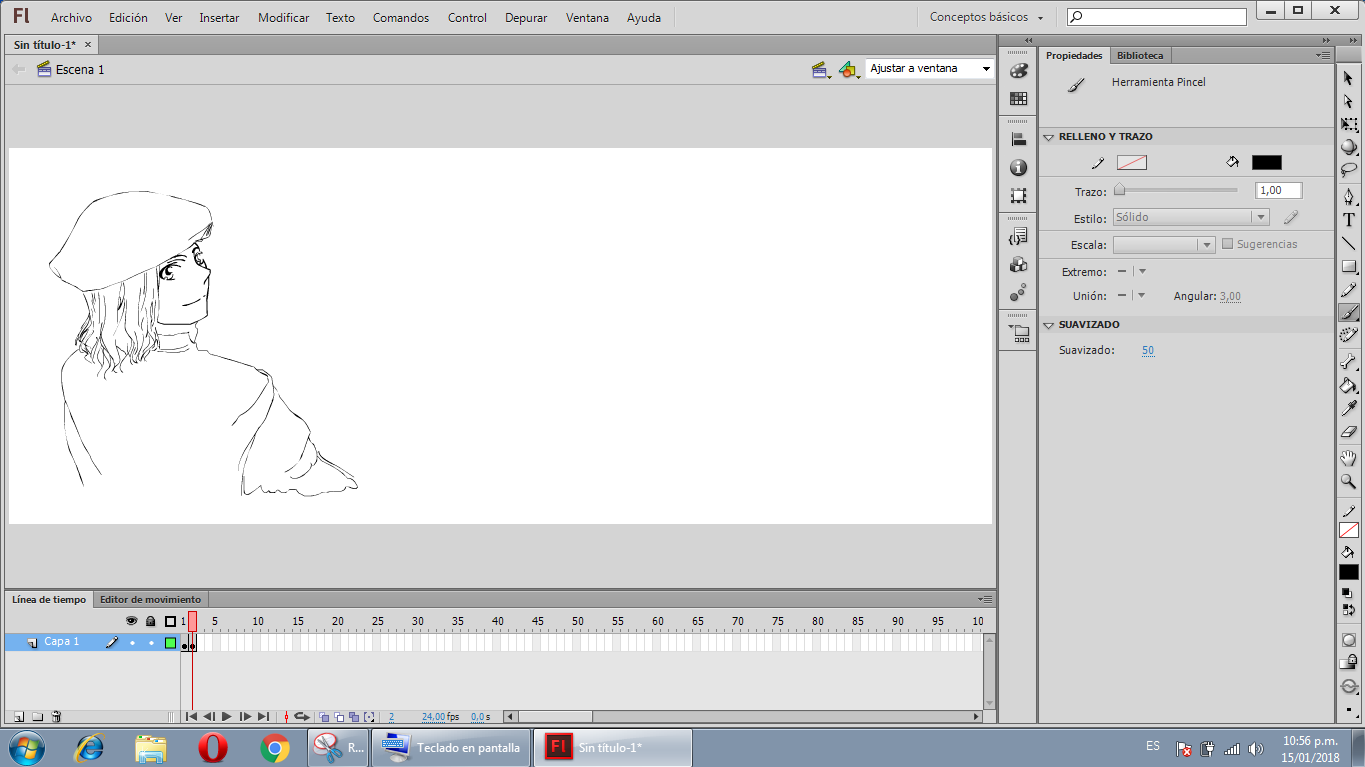Select the Bone tool

point(1349,362)
